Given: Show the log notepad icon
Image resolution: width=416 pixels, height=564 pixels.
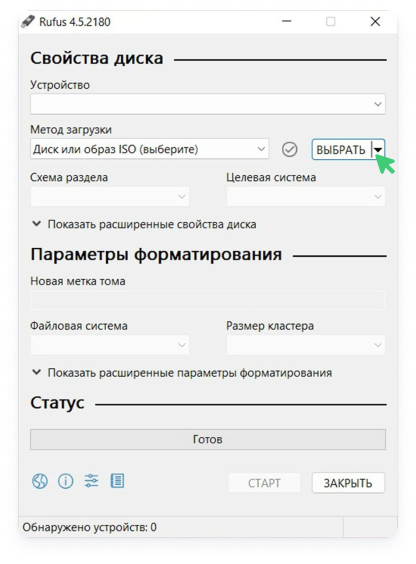Looking at the screenshot, I should (x=117, y=481).
